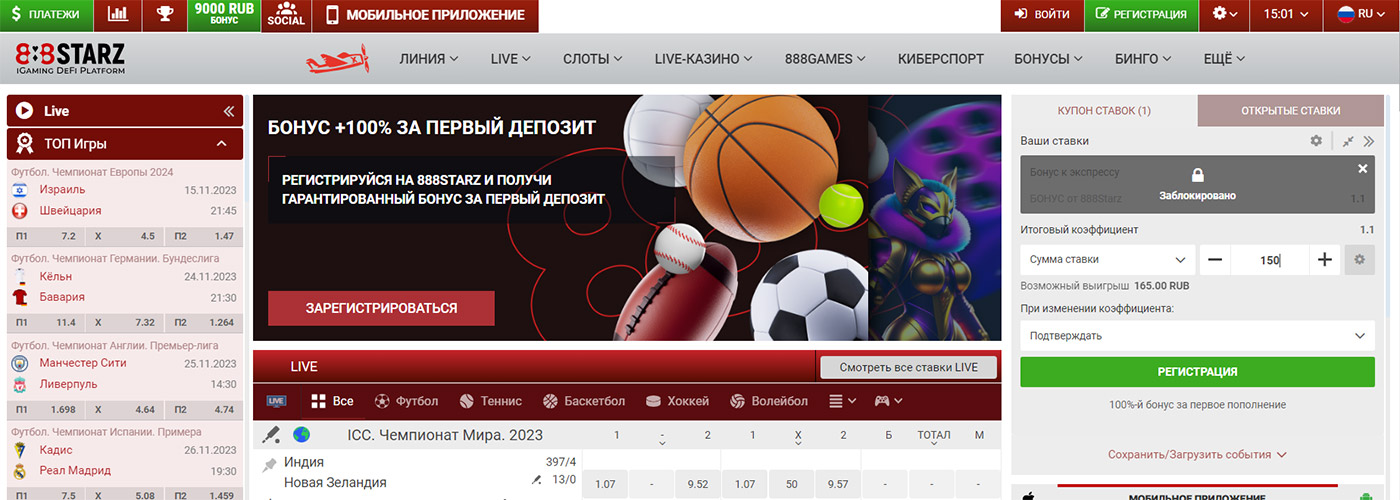Open the 888GAMES menu

pos(825,59)
